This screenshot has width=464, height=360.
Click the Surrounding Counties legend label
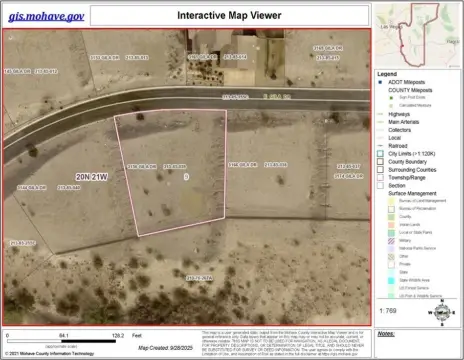point(412,170)
